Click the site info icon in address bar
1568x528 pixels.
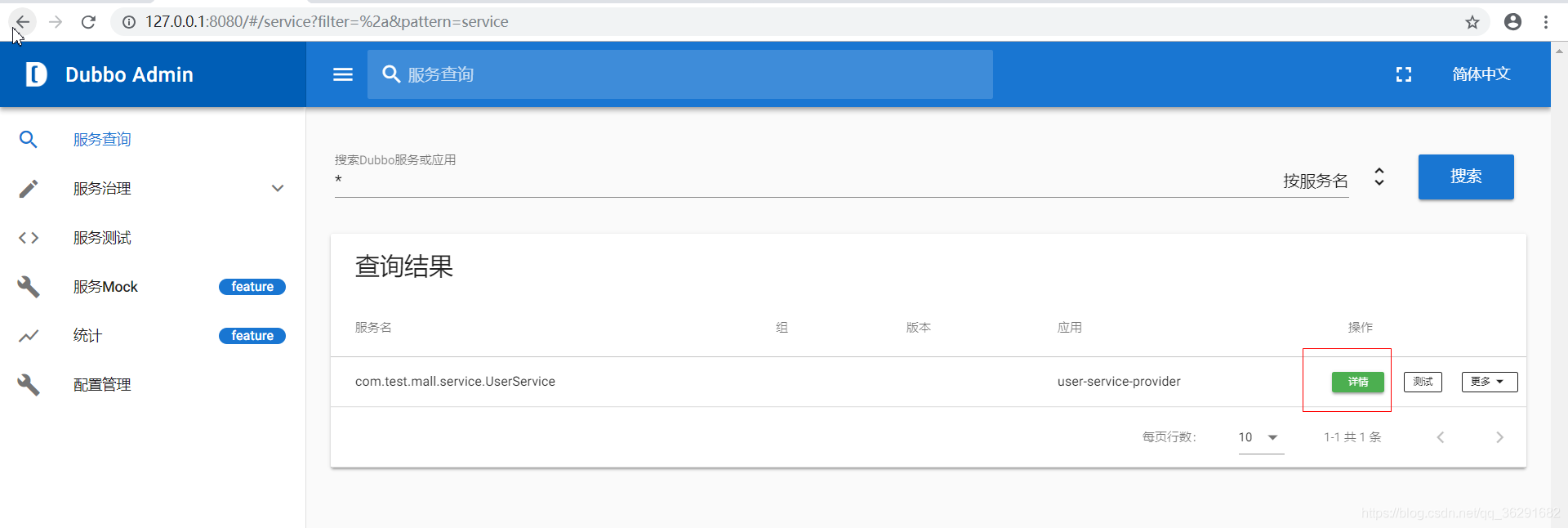[x=129, y=22]
